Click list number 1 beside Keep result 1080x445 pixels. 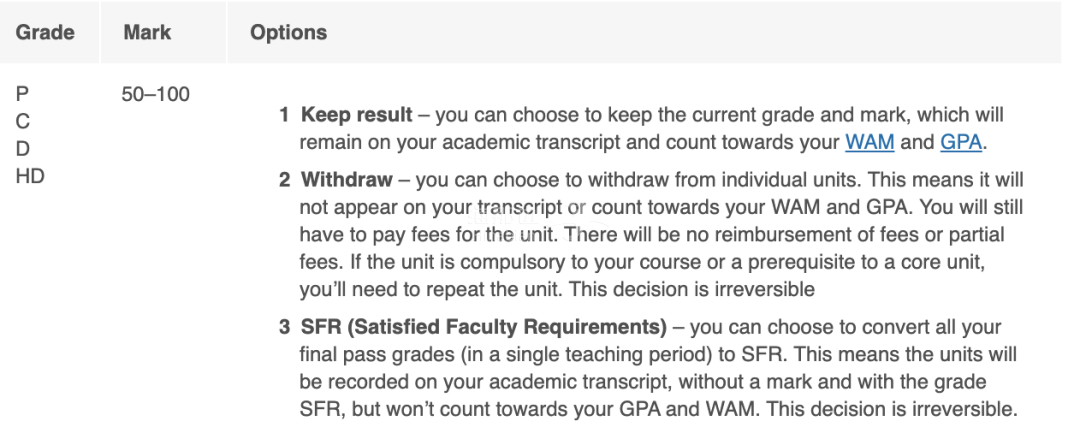coord(284,114)
